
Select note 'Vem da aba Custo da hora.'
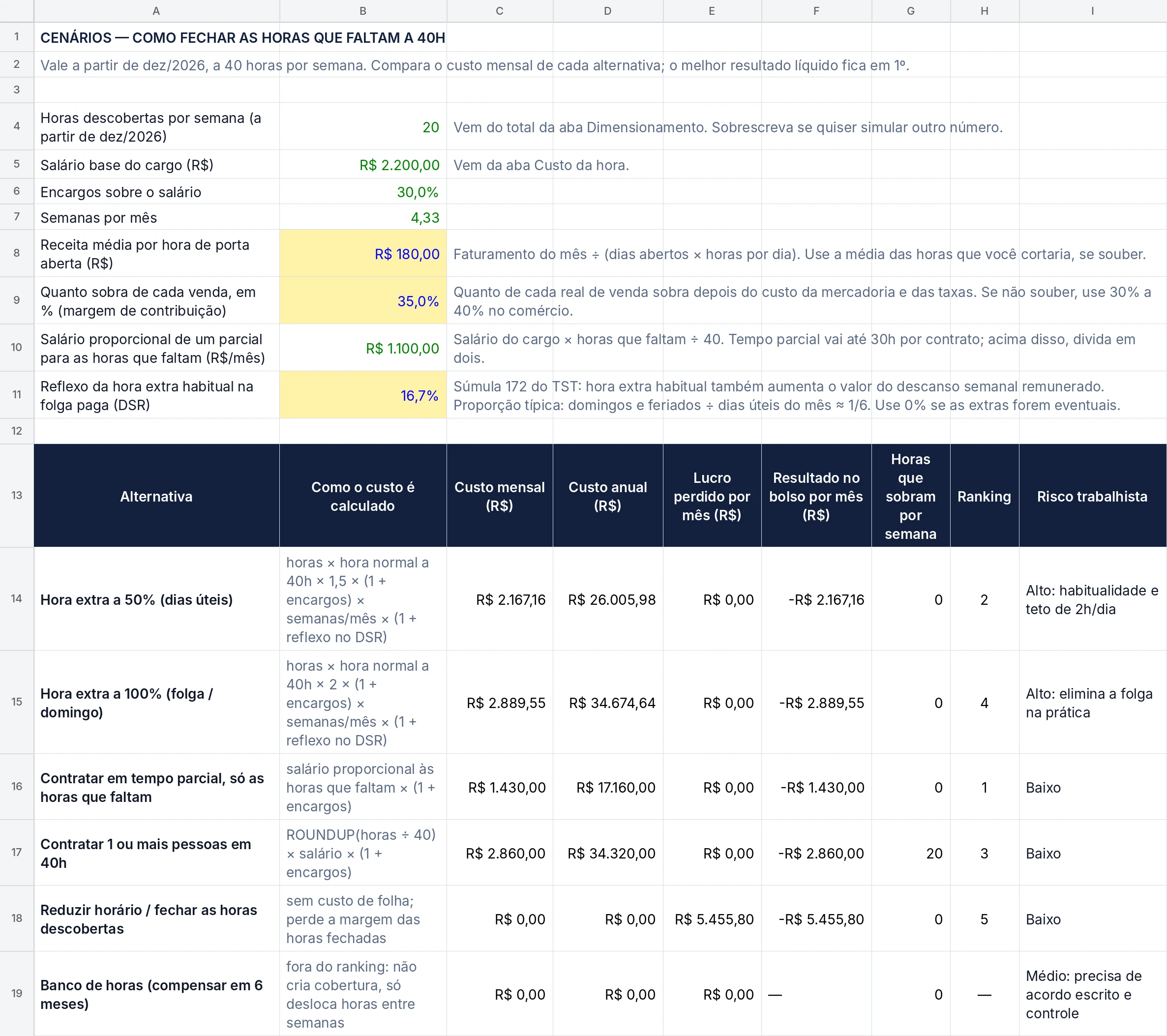(x=540, y=165)
